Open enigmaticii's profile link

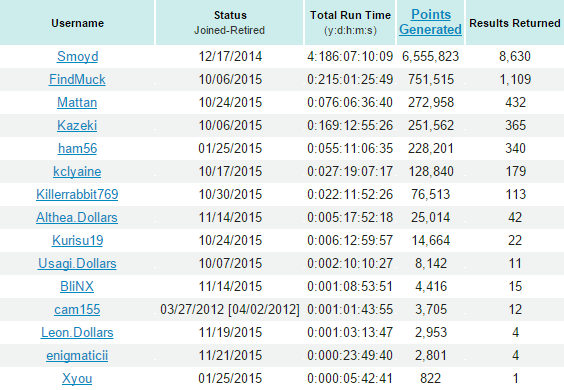[x=77, y=356]
